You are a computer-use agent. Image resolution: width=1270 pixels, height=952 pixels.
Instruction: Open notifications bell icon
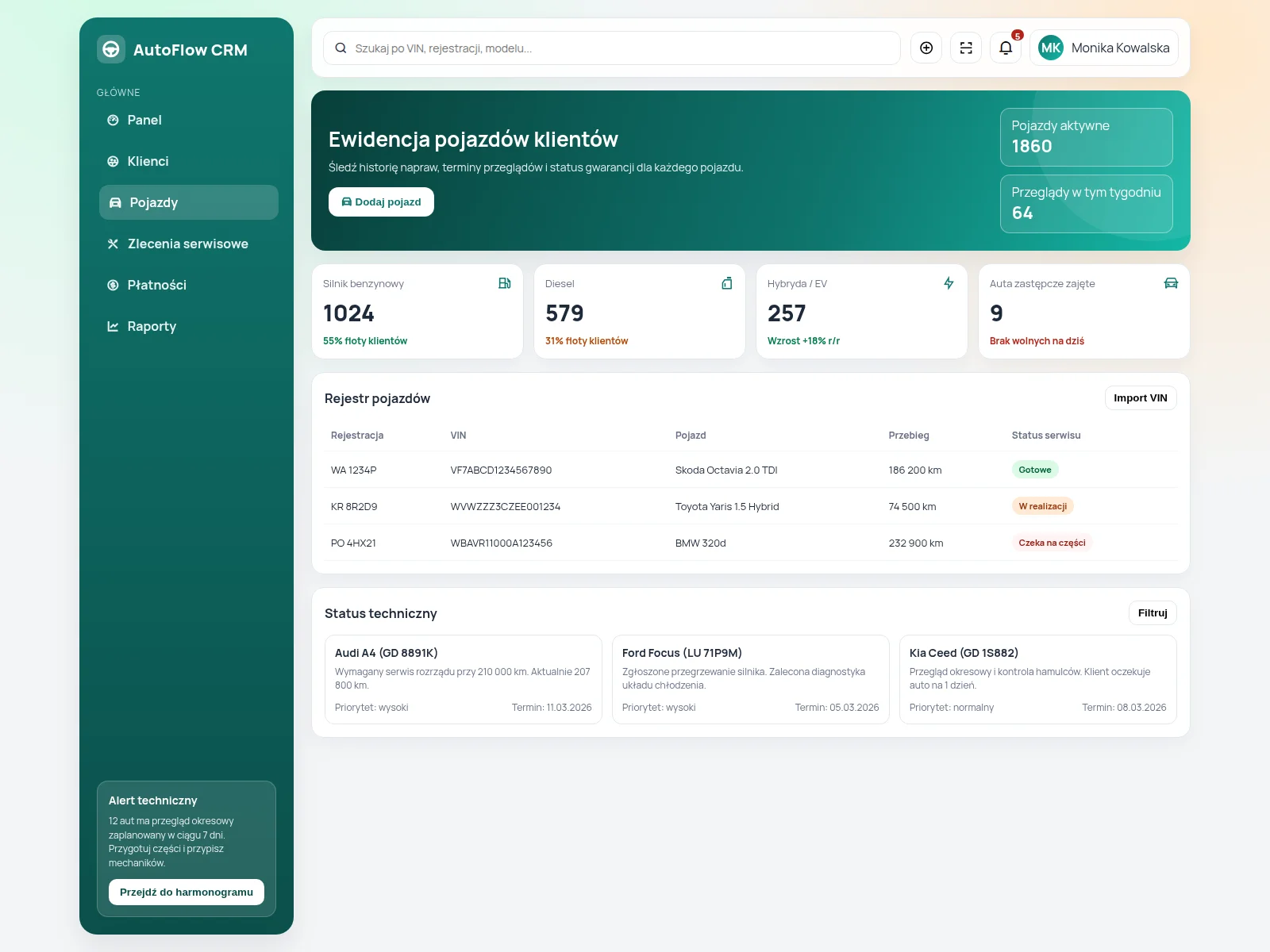click(x=1006, y=48)
